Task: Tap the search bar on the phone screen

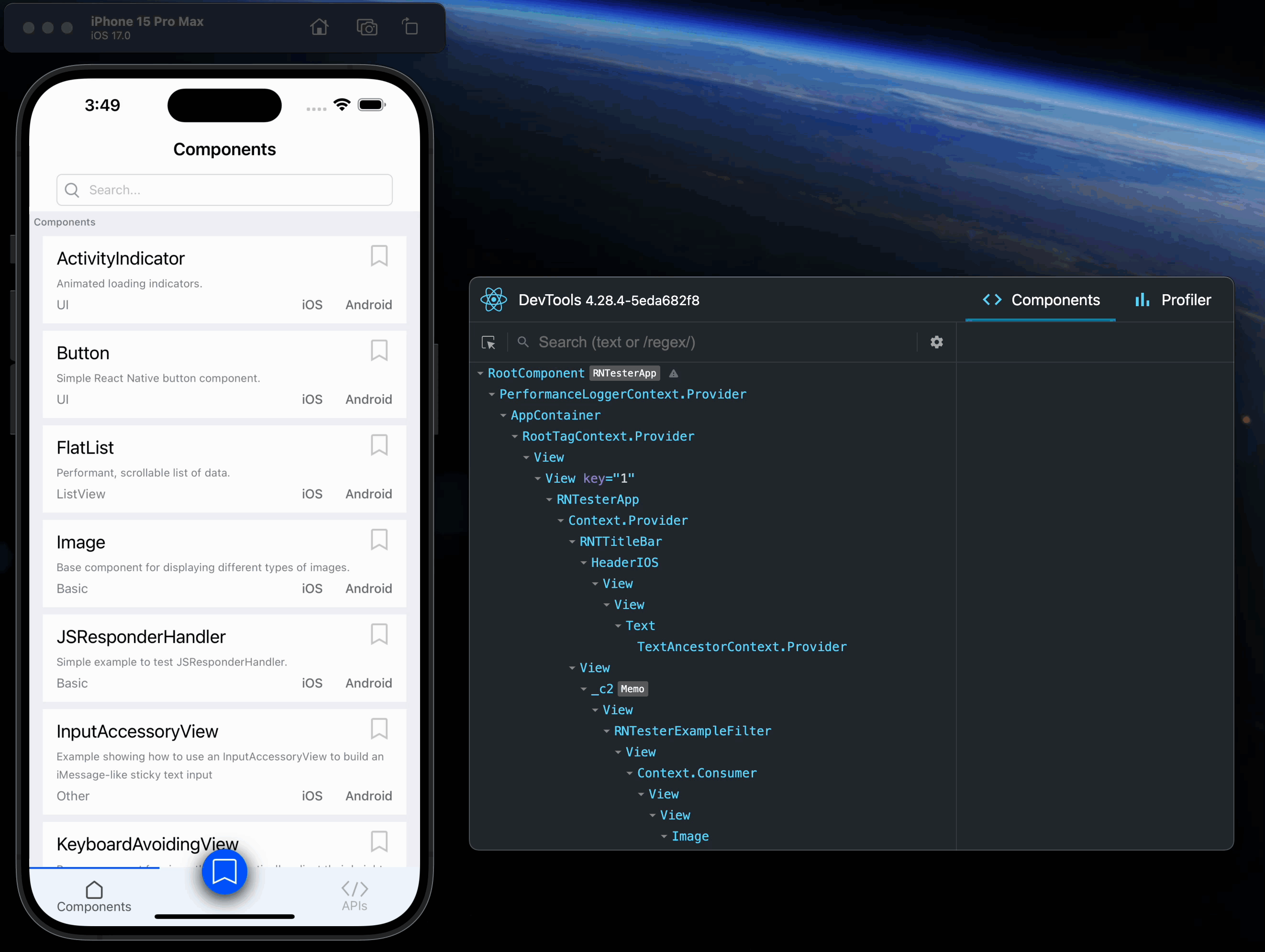Action: 224,189
